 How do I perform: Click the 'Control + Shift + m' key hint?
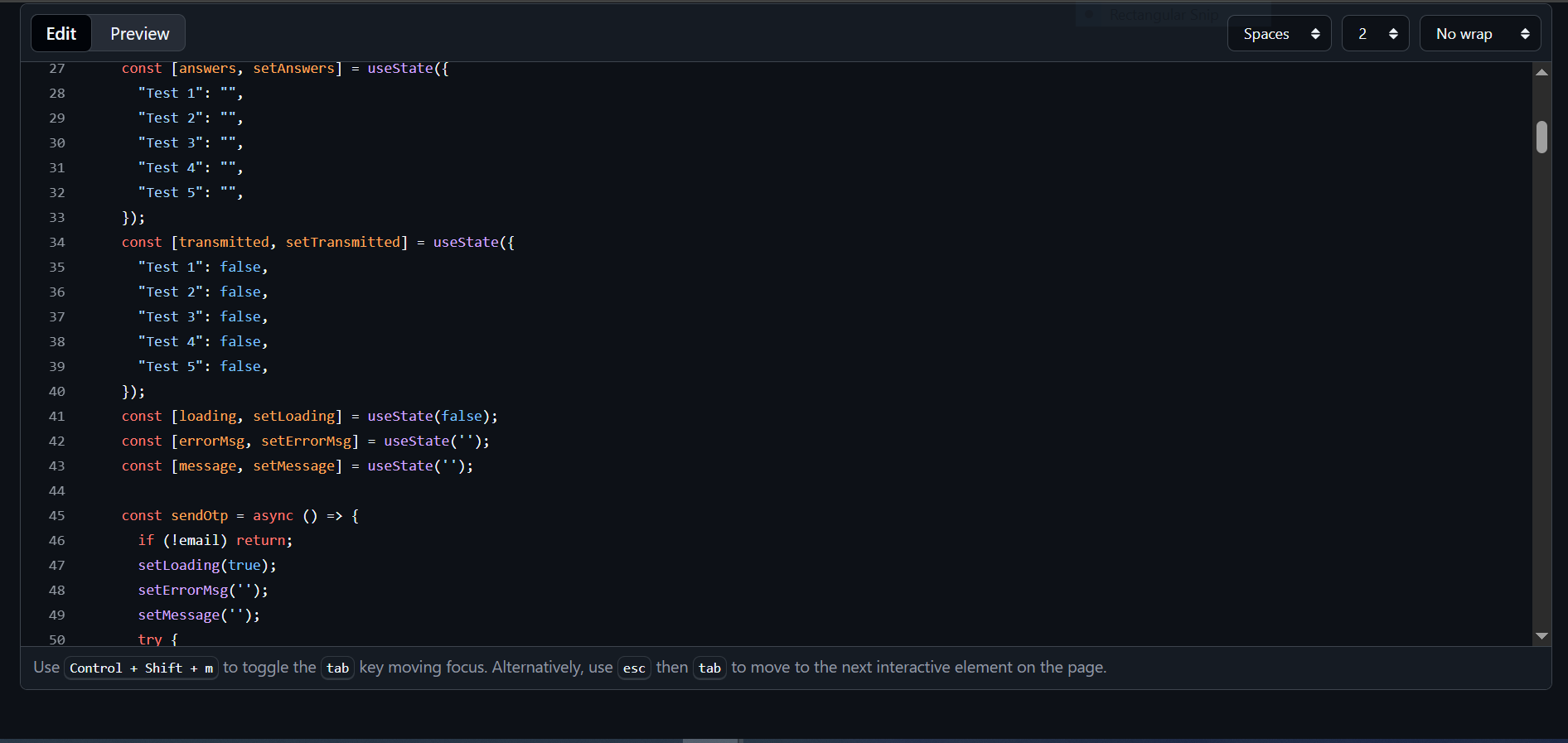click(141, 668)
